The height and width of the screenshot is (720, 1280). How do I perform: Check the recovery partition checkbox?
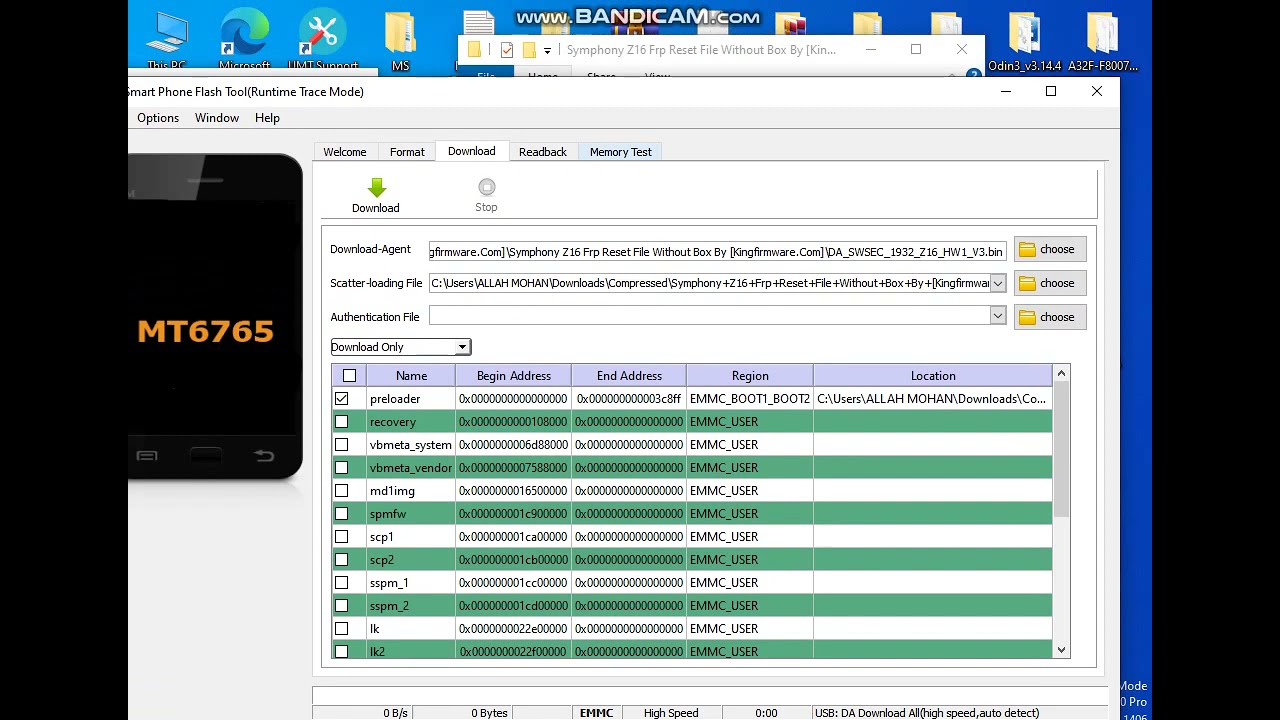click(x=342, y=422)
